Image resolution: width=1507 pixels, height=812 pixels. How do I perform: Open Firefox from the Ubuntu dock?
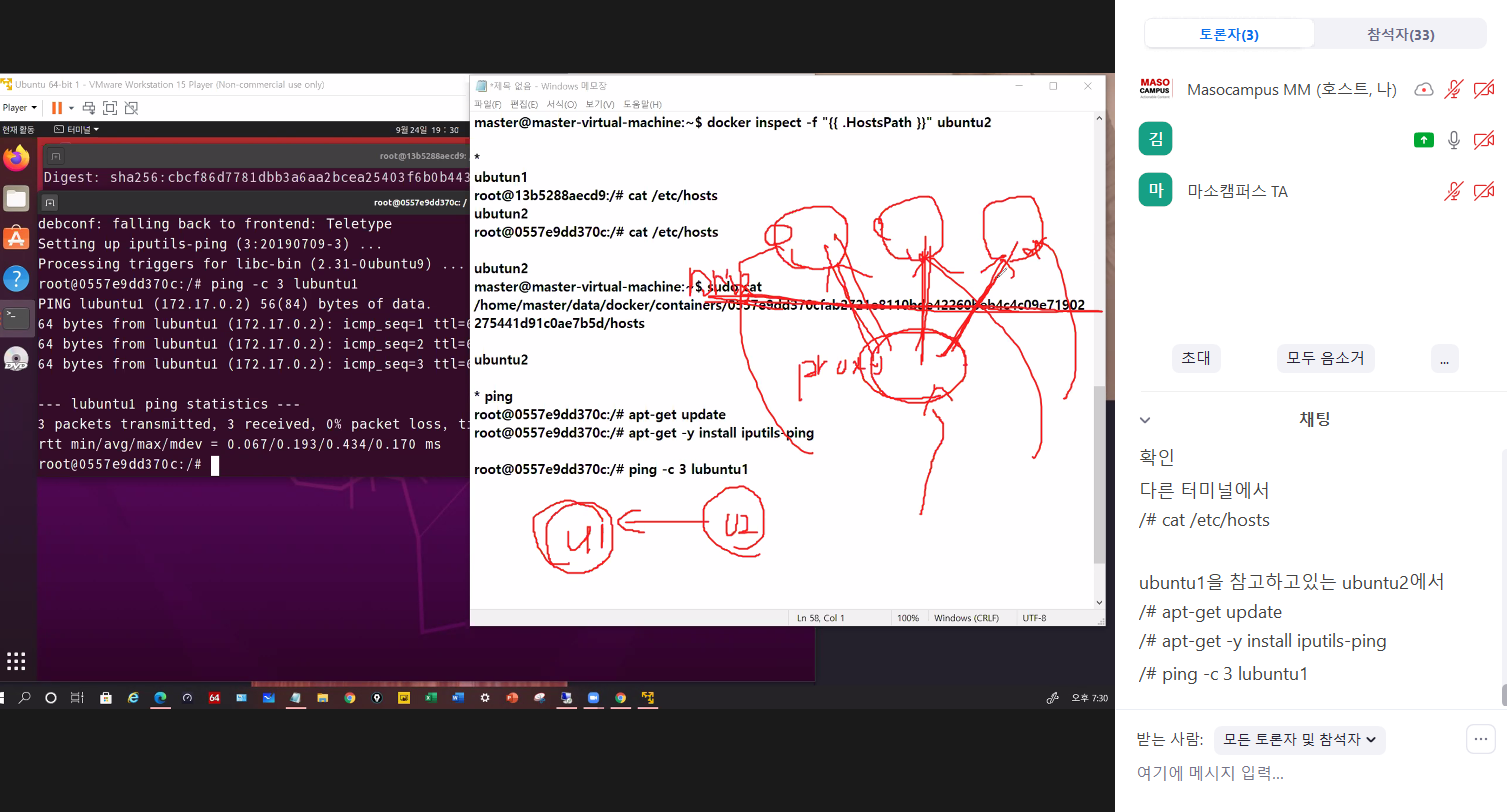(16, 158)
